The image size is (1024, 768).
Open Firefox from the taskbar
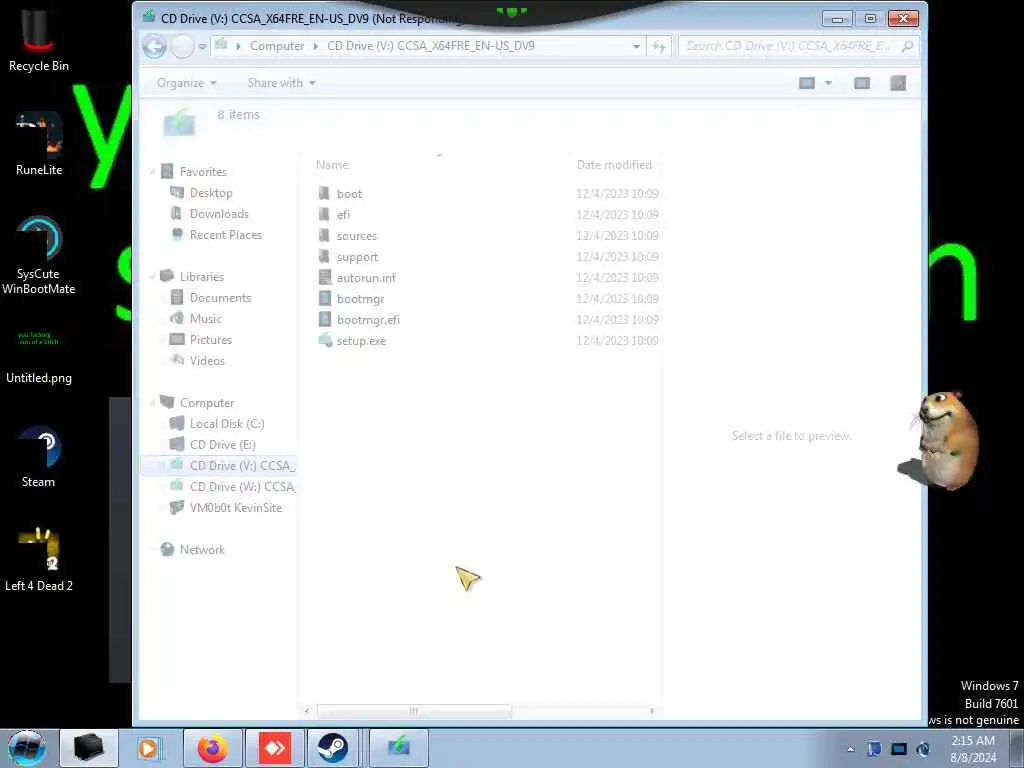click(x=213, y=748)
